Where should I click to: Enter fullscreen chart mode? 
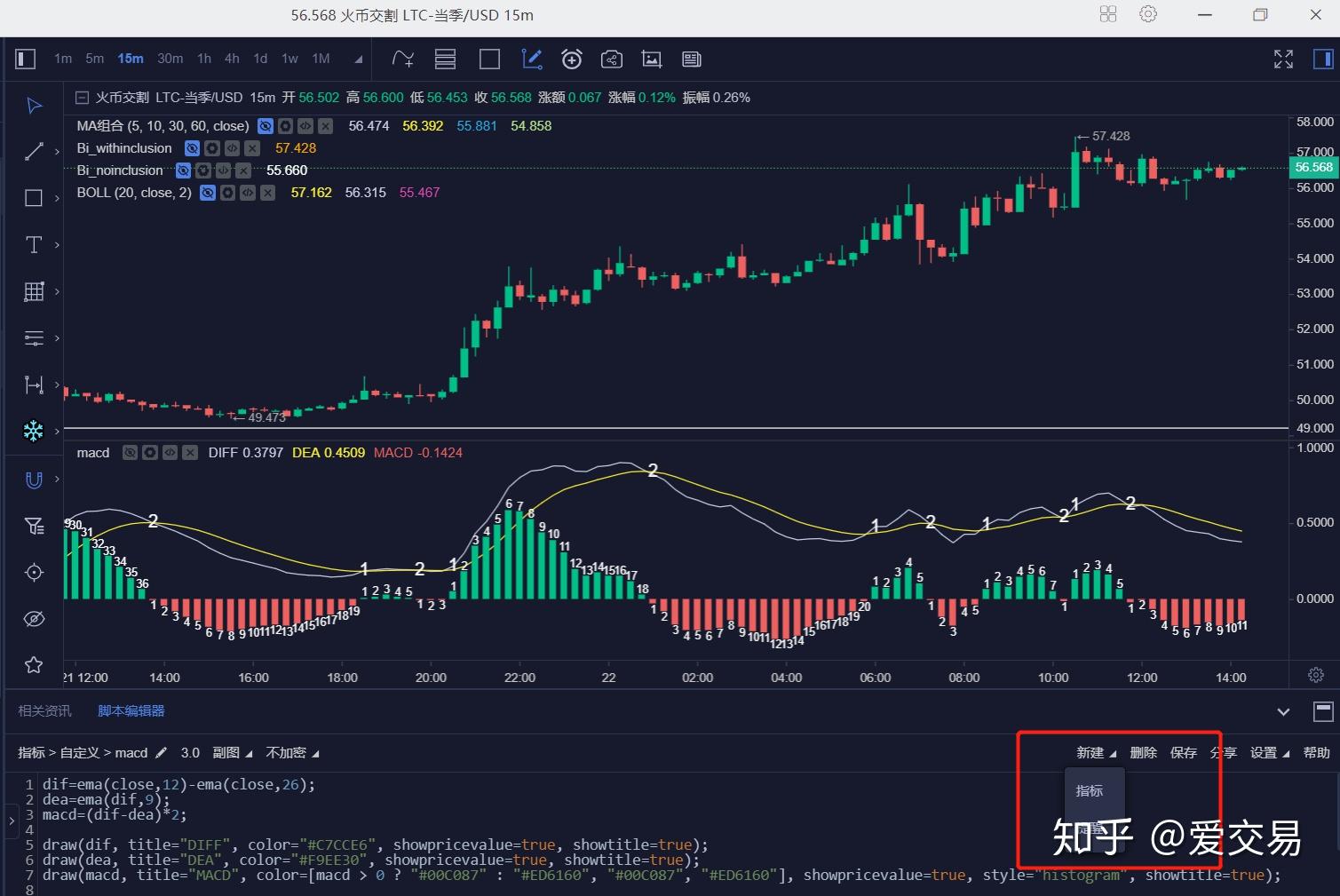(x=1283, y=59)
